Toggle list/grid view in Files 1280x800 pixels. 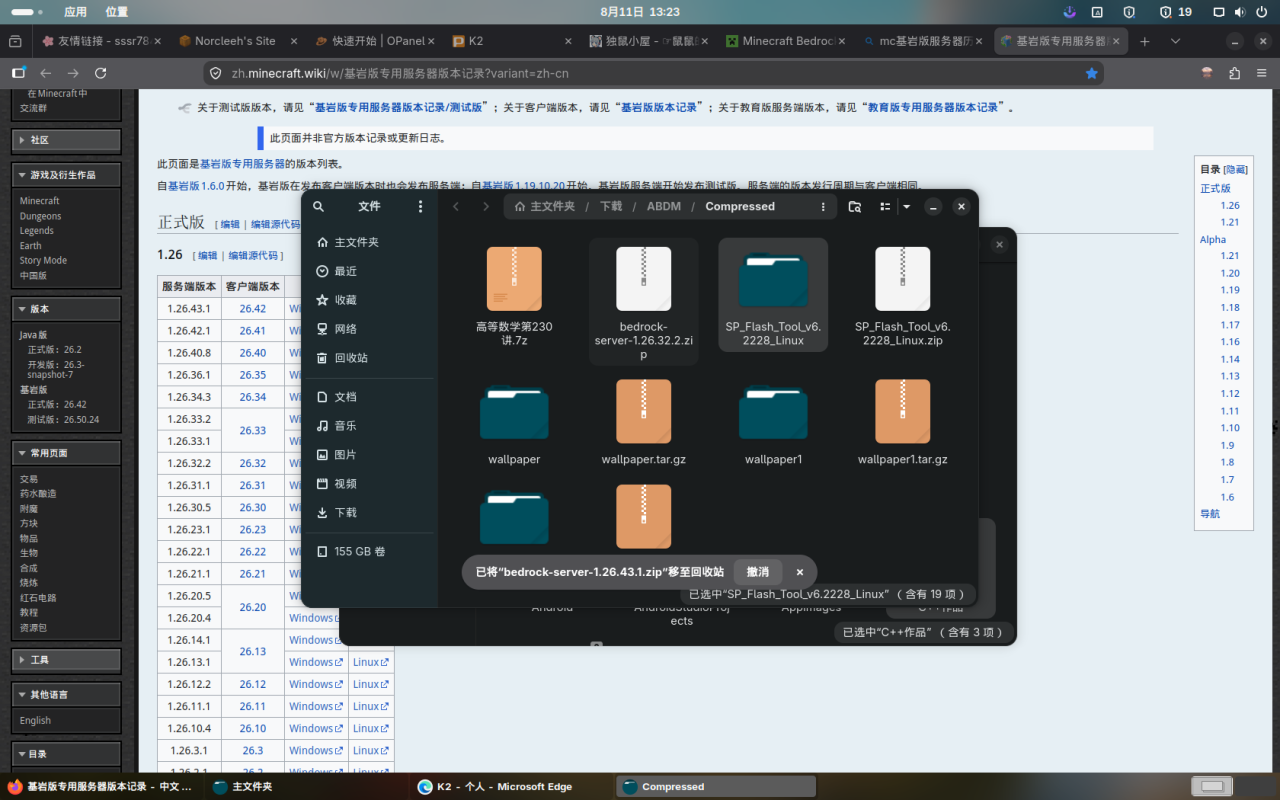pos(885,207)
